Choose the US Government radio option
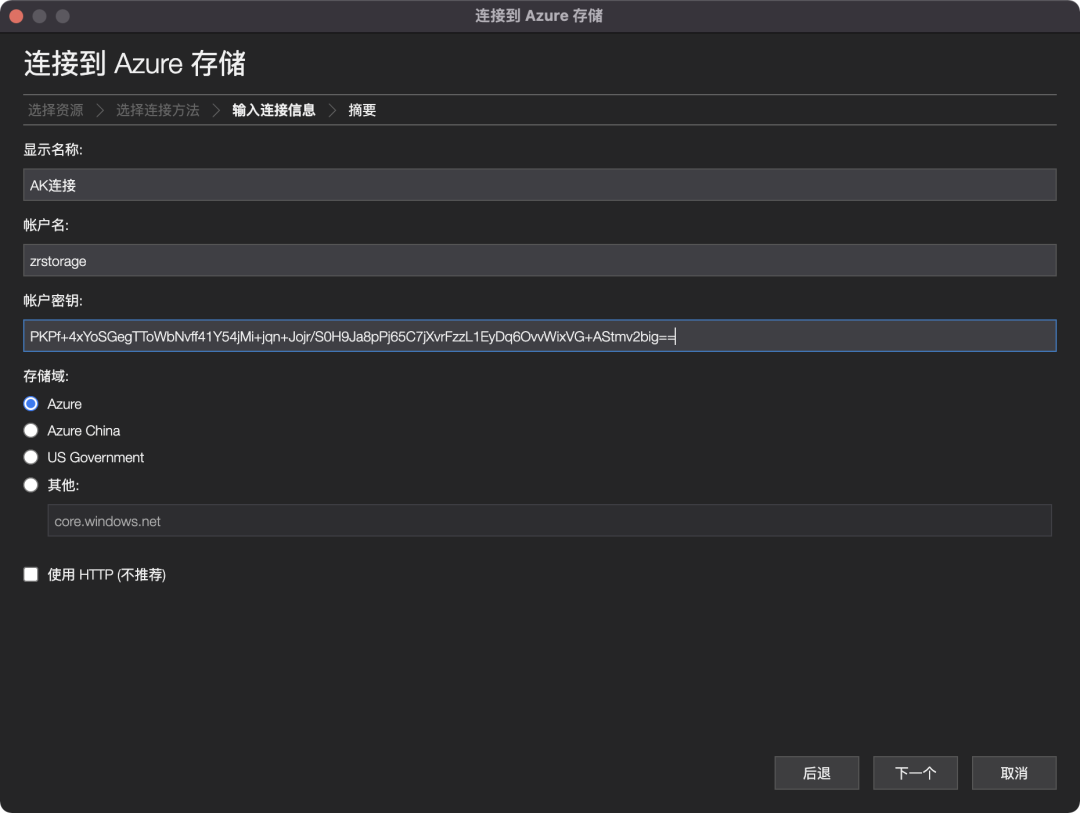Viewport: 1080px width, 813px height. coord(30,457)
